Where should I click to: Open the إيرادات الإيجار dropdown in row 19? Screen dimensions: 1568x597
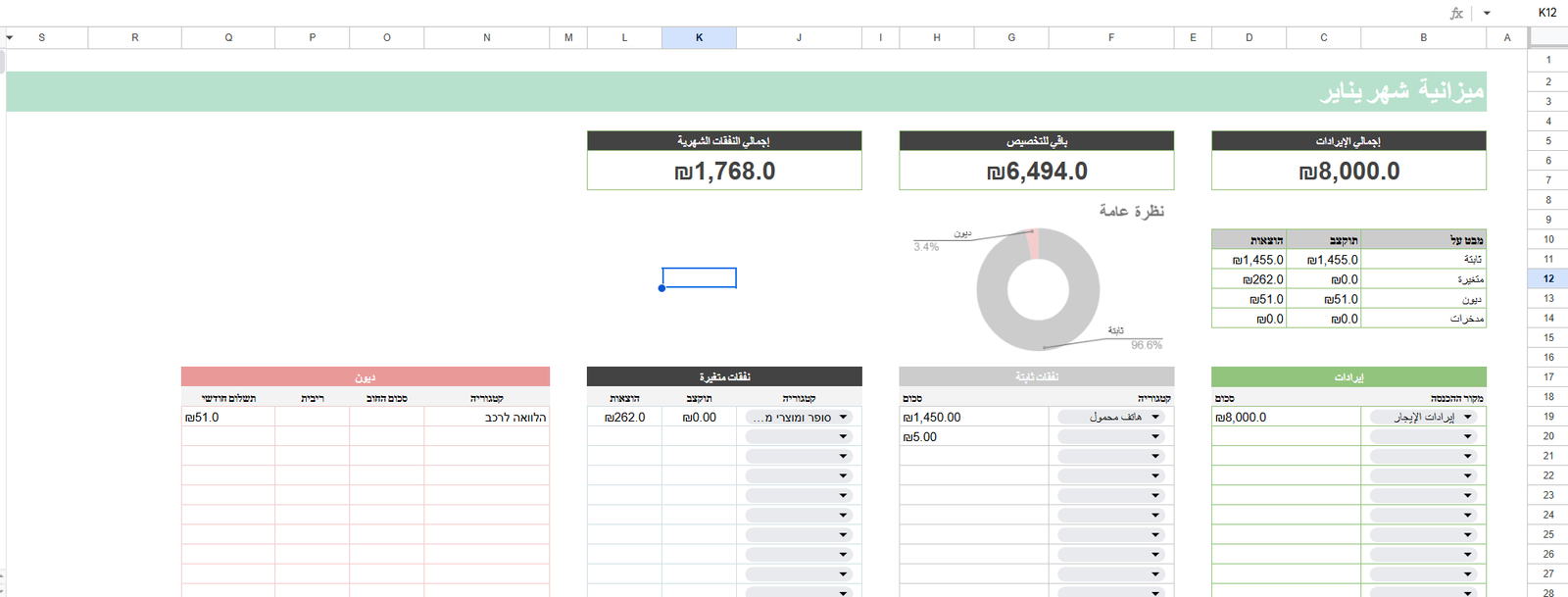click(1467, 417)
